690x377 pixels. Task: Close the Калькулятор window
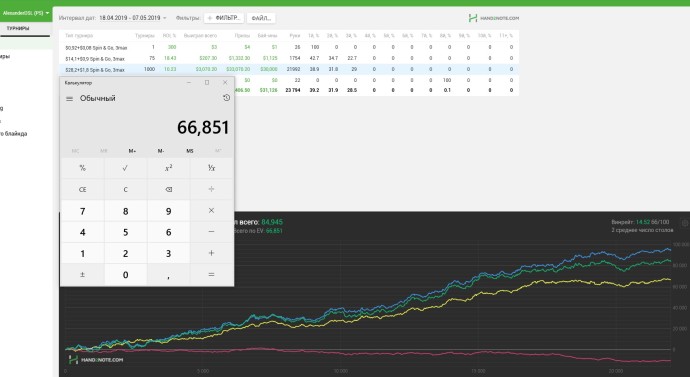pyautogui.click(x=225, y=83)
